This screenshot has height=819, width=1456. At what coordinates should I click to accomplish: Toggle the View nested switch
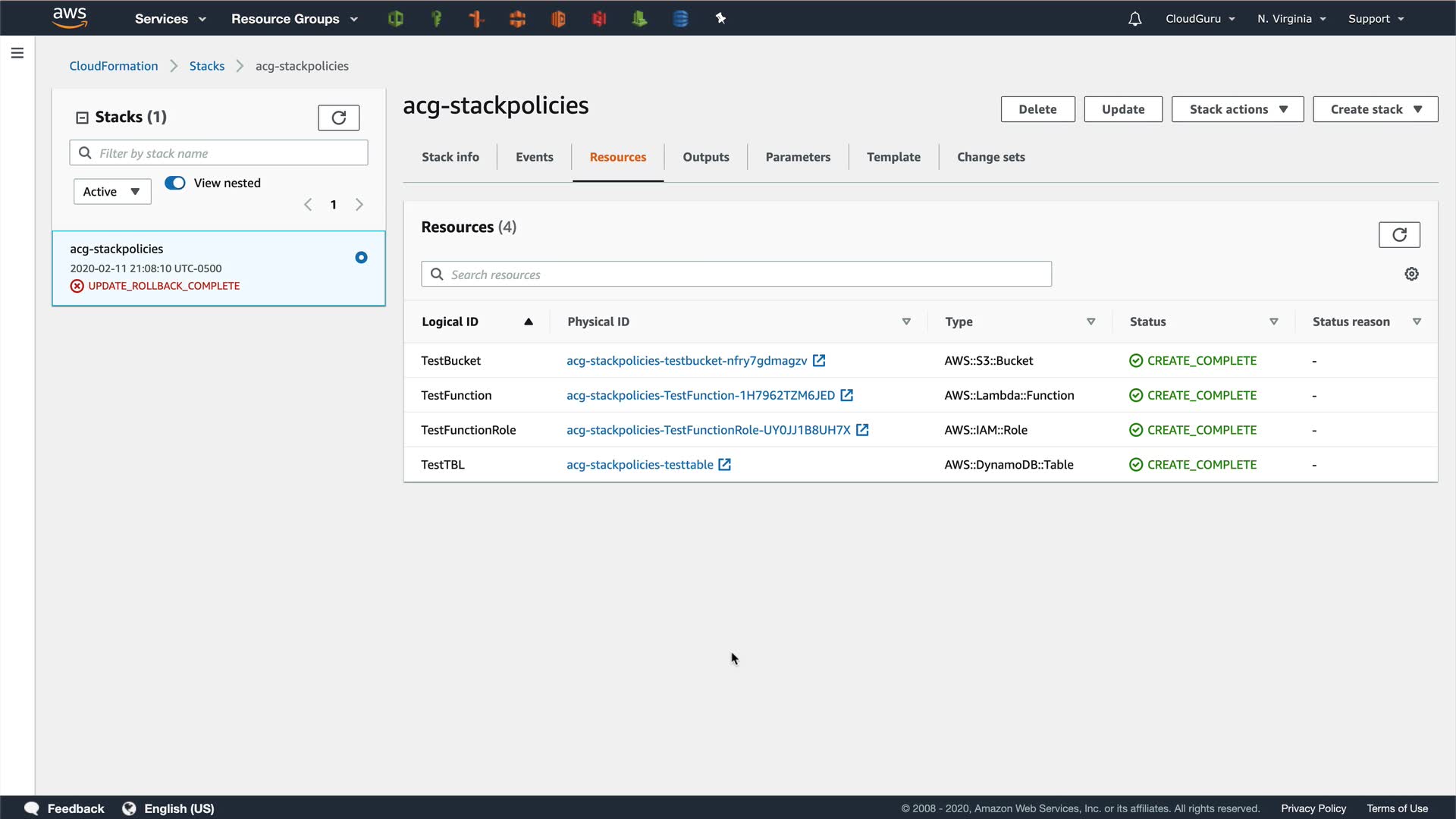click(175, 183)
